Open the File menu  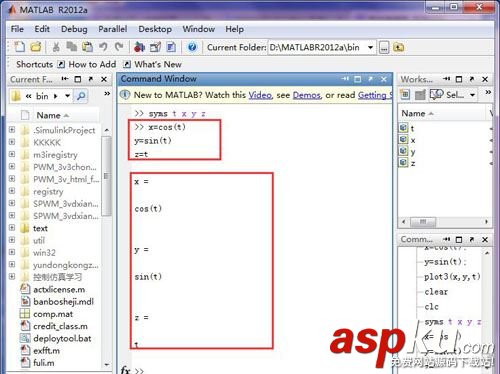[x=17, y=29]
